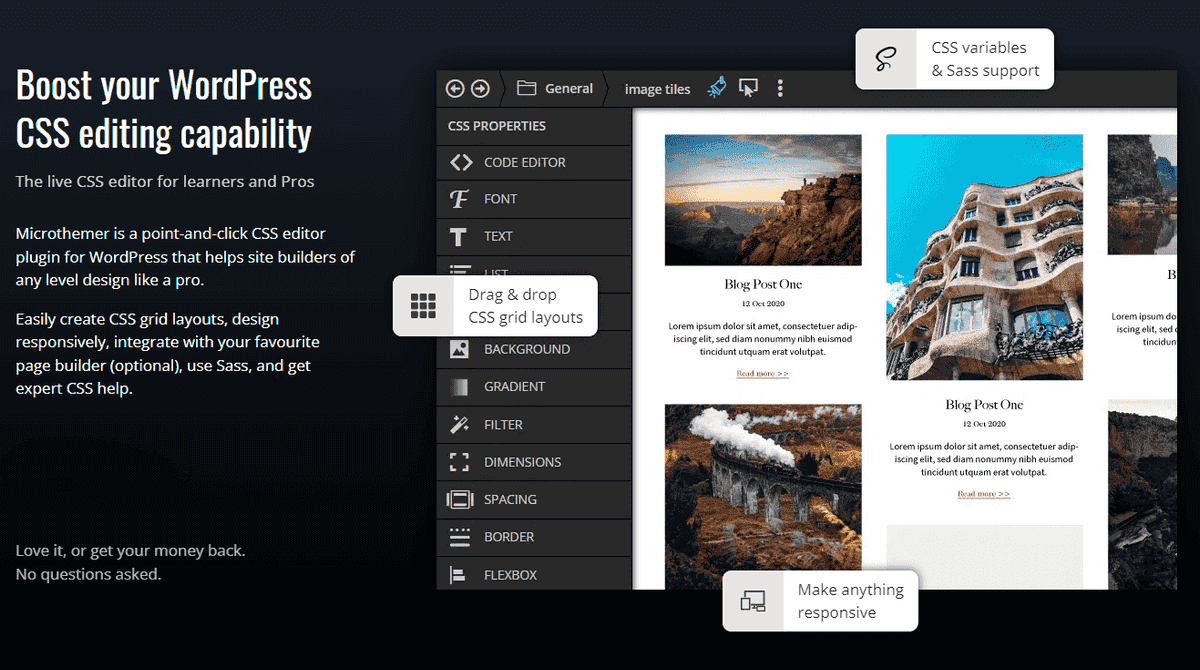
Task: Click the forward arrow navigation icon
Action: tap(480, 89)
